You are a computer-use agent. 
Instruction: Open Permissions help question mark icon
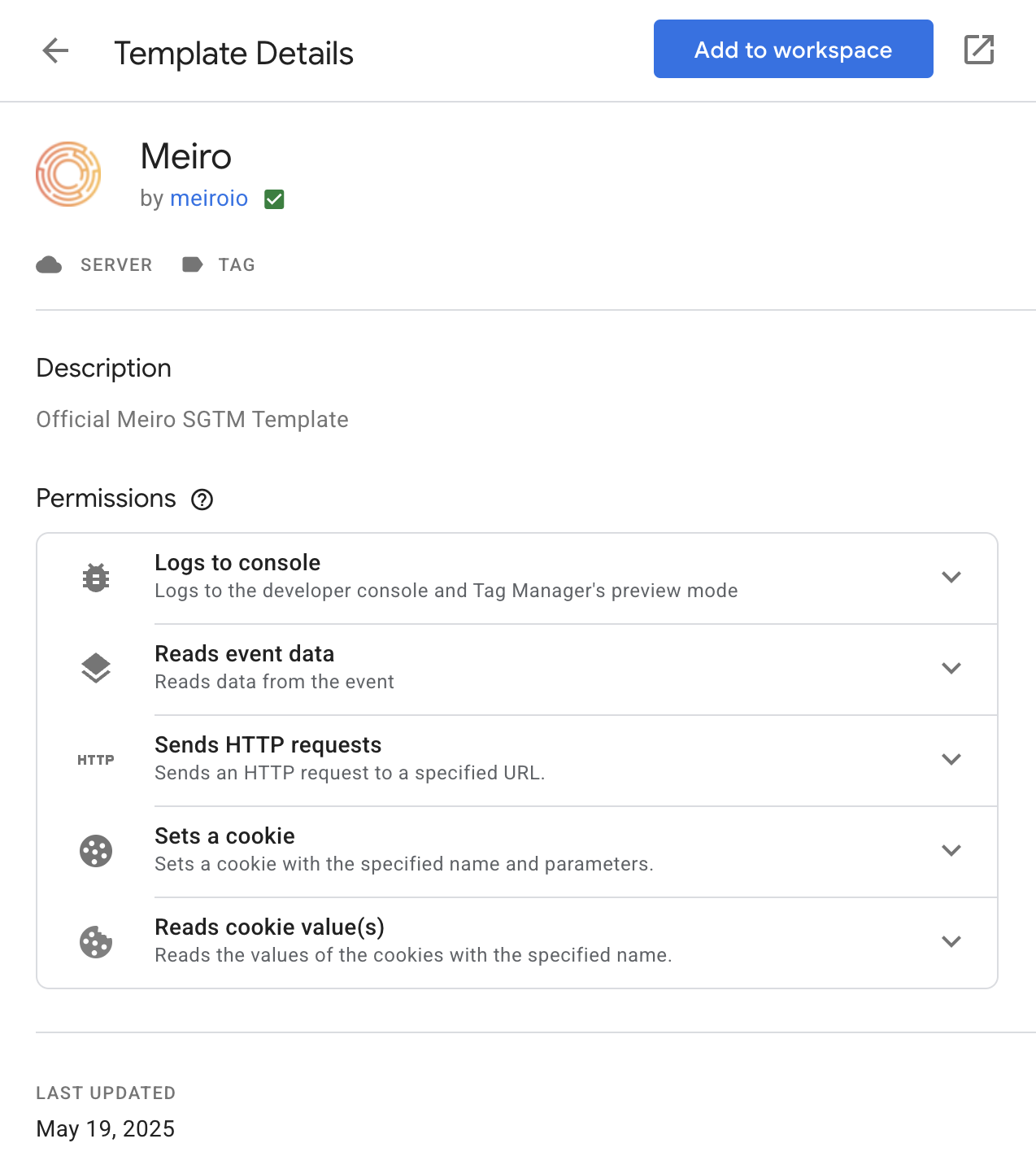pos(202,500)
